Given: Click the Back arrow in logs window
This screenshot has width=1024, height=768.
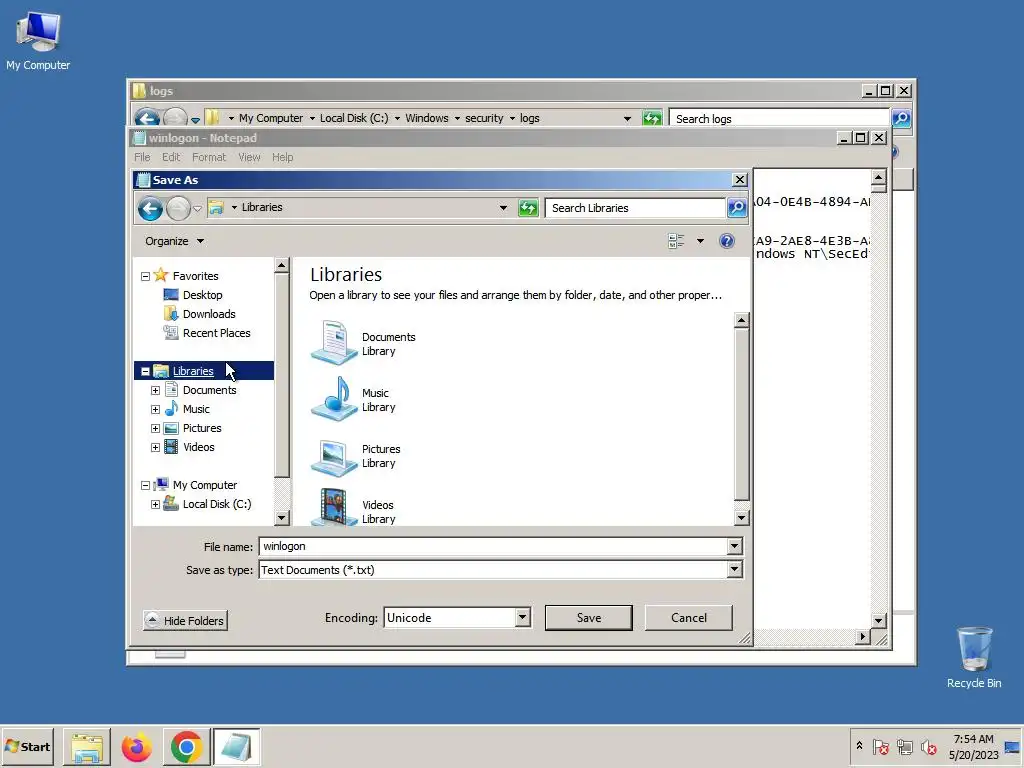Looking at the screenshot, I should click(147, 118).
